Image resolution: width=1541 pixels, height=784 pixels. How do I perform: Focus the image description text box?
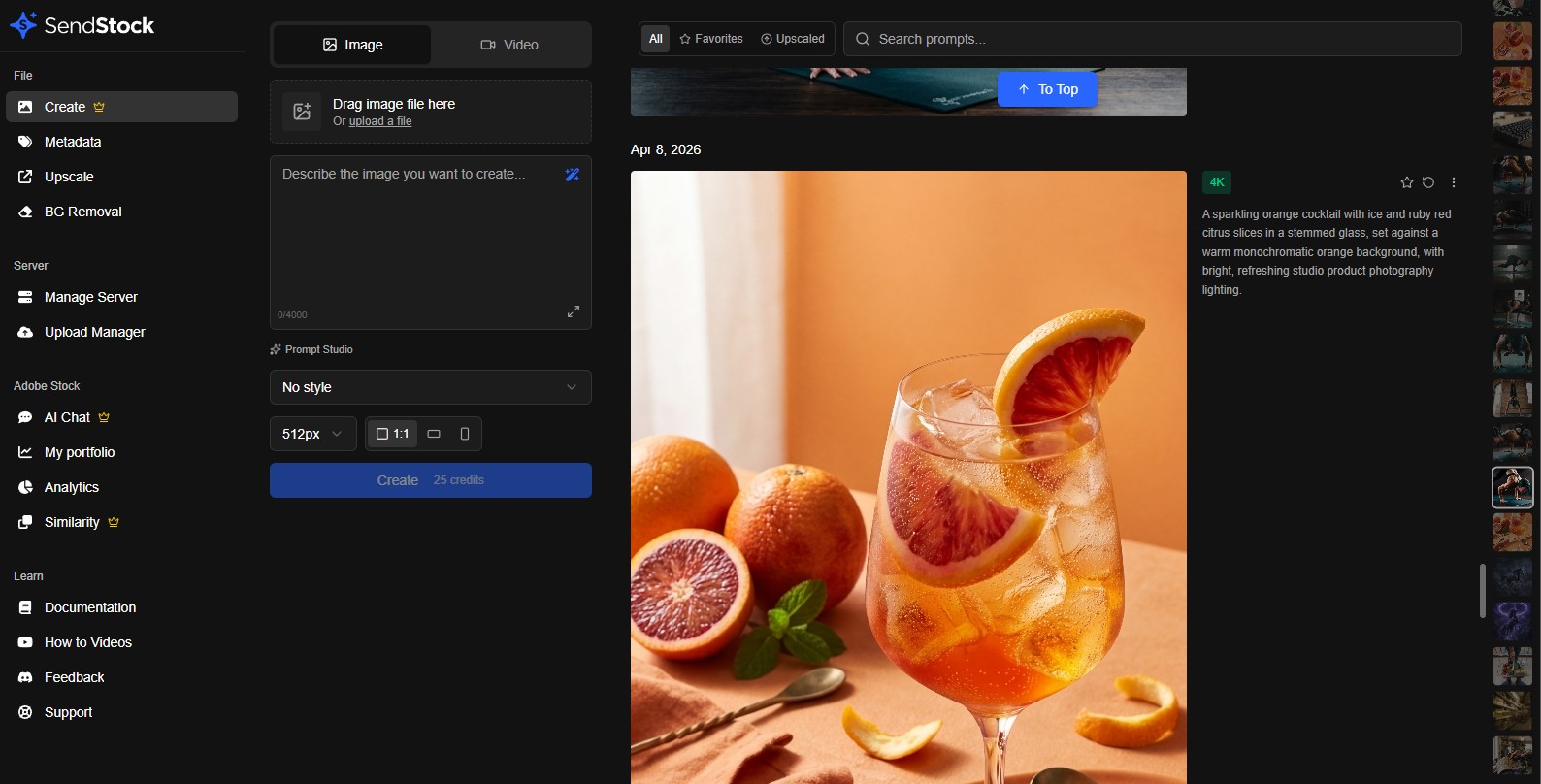431,243
